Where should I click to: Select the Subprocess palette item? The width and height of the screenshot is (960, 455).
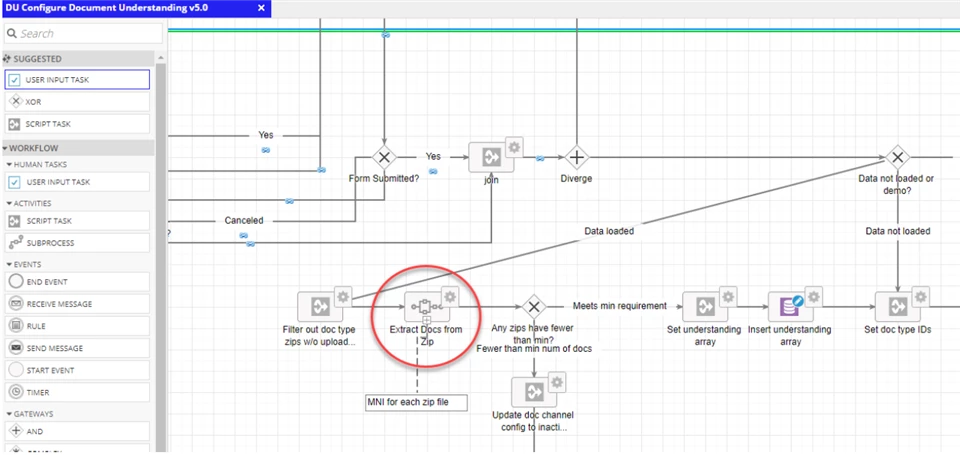(x=77, y=243)
